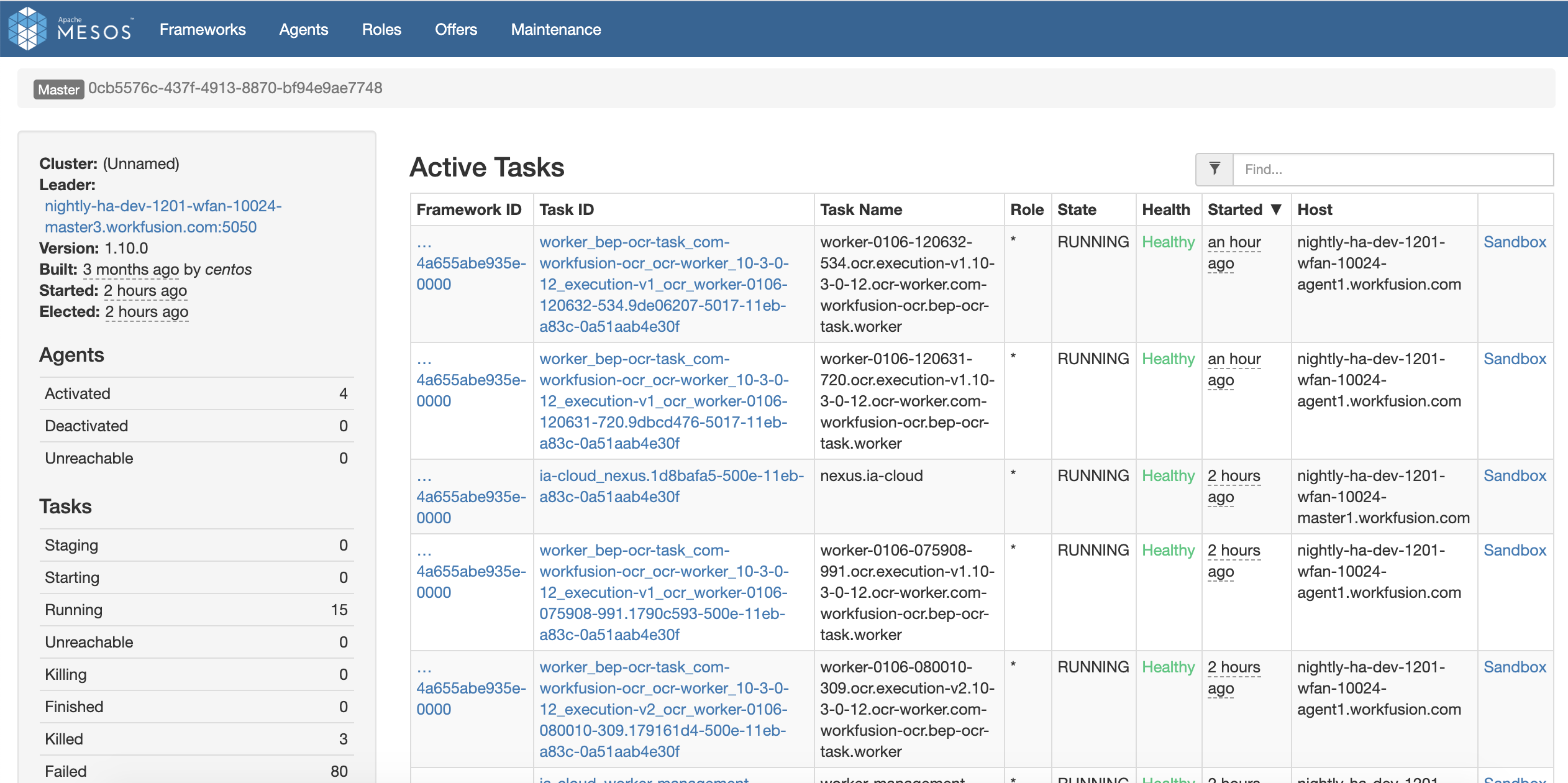
Task: Open framework ID link in worker-0106-120632-534 row
Action: point(471,263)
